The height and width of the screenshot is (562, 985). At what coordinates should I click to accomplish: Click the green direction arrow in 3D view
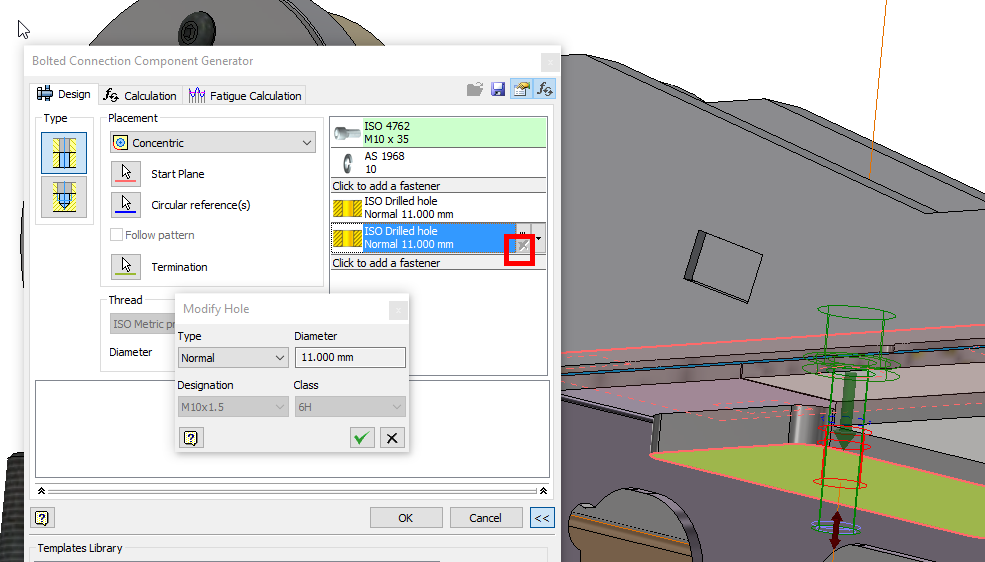(x=846, y=409)
